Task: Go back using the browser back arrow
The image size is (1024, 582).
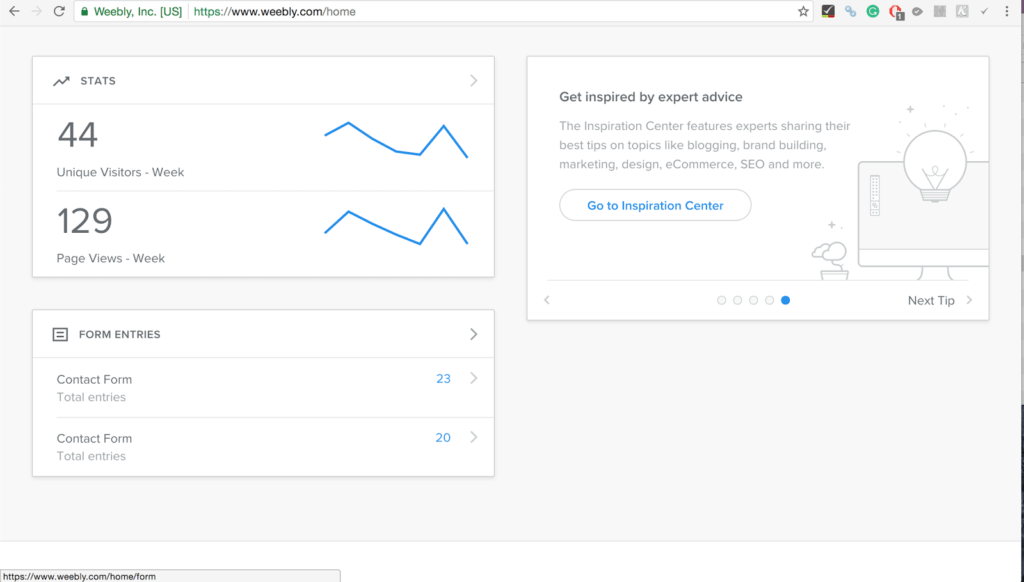Action: [x=14, y=11]
